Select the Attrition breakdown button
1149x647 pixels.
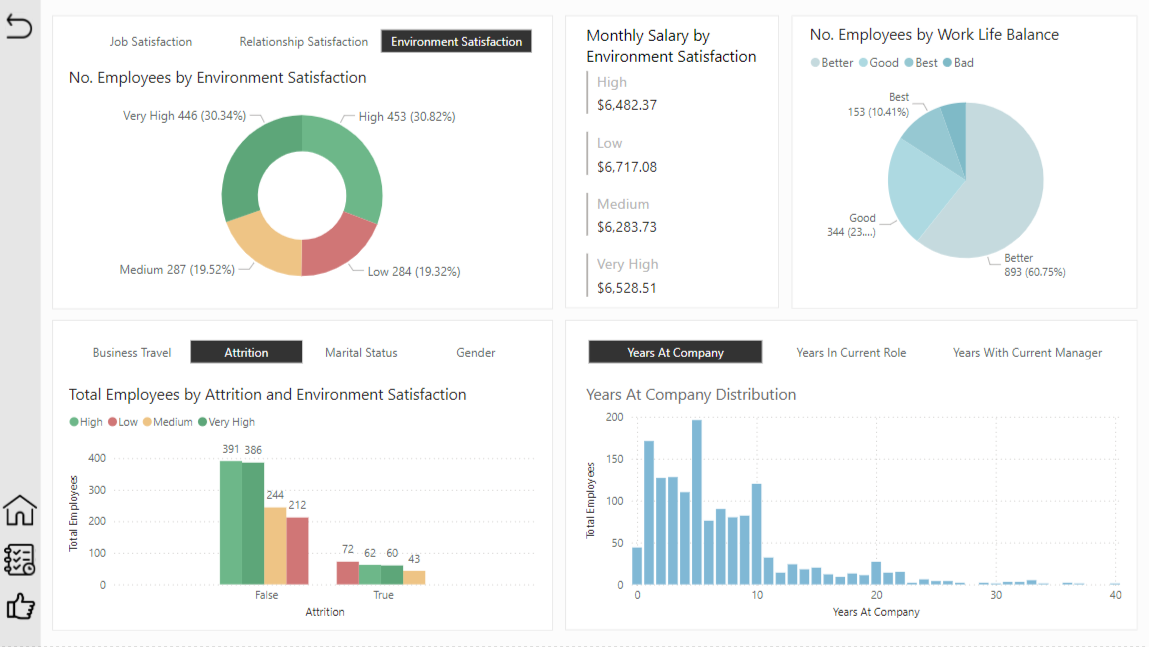pyautogui.click(x=246, y=353)
